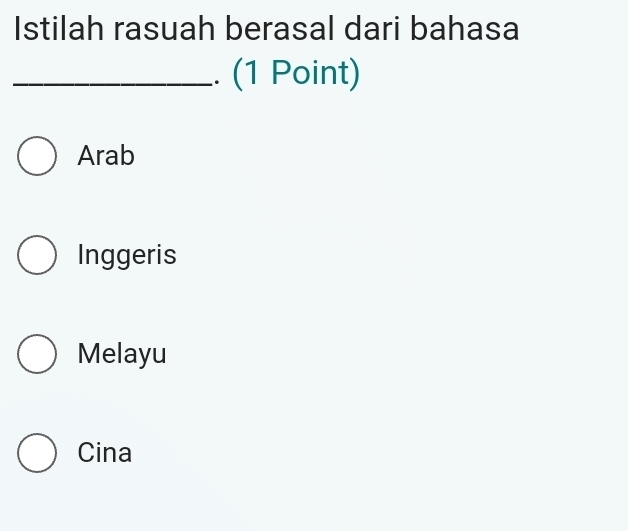Click the number '1' in the score label
The image size is (628, 531).
point(252,73)
